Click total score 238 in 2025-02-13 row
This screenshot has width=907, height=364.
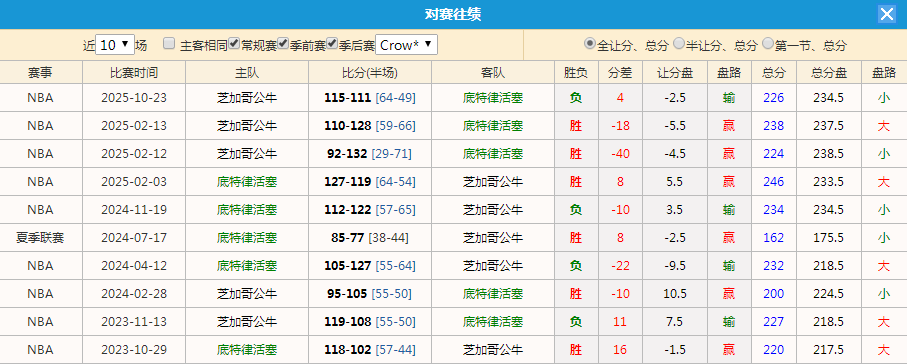[x=773, y=126]
